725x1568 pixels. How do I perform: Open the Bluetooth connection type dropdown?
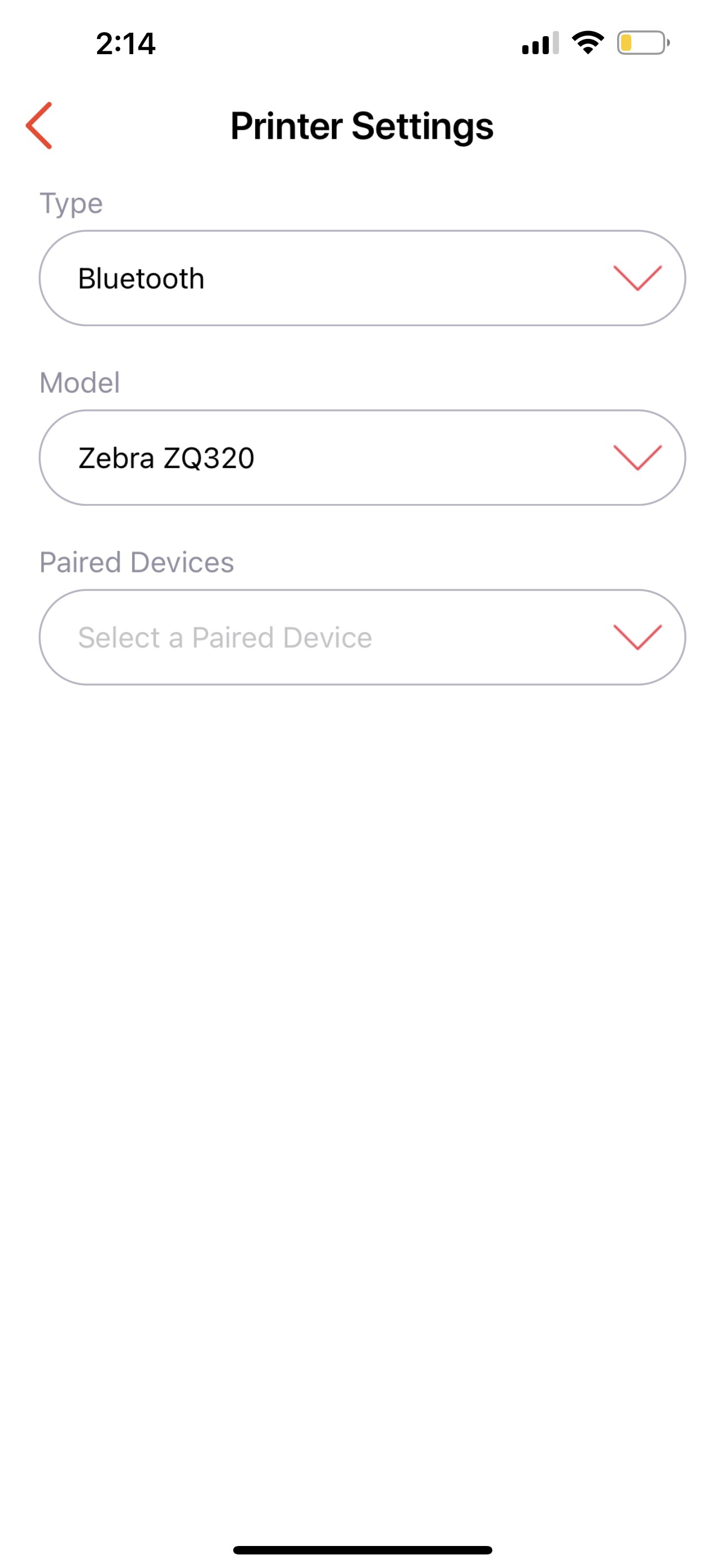click(362, 278)
